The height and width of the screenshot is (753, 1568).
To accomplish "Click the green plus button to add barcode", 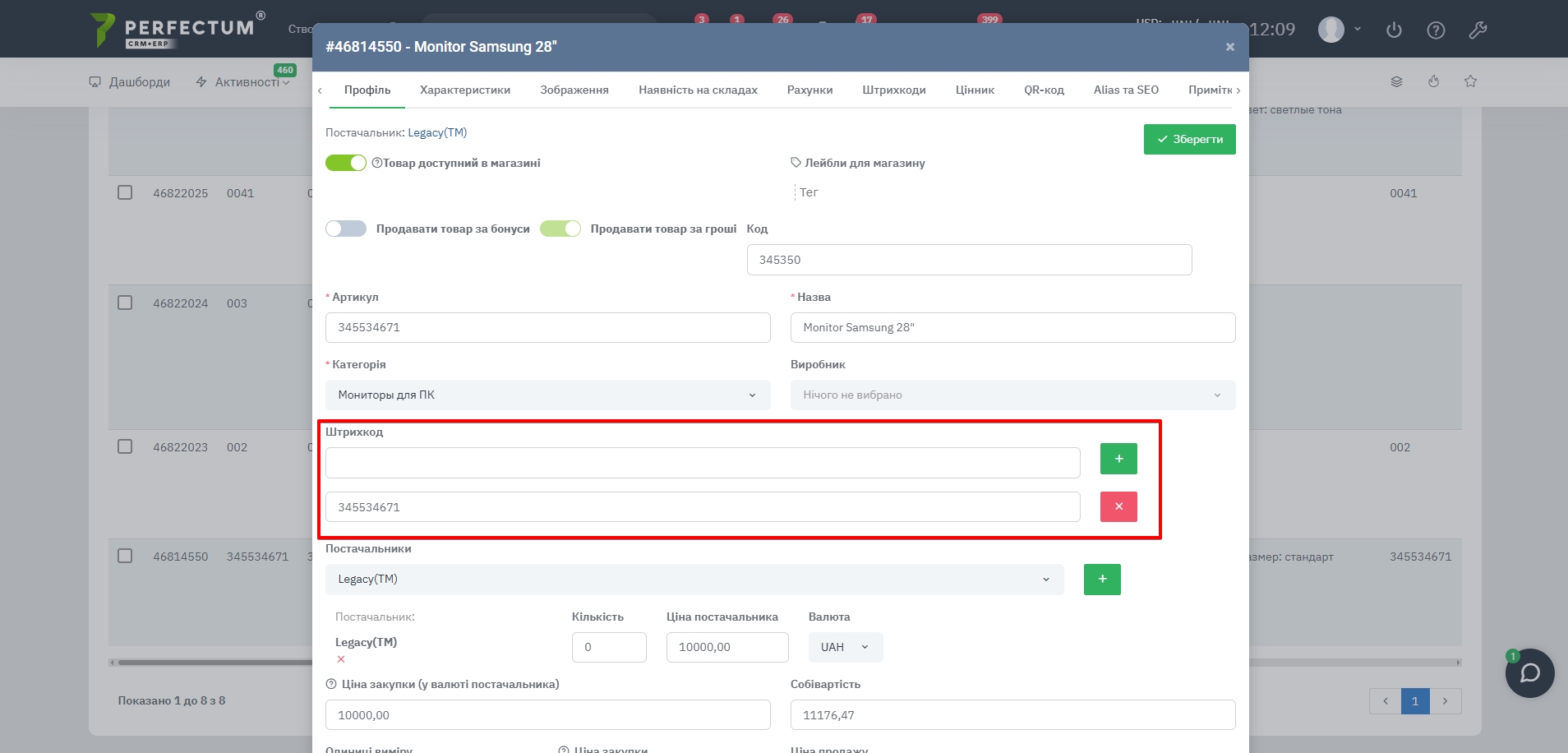I will (x=1118, y=459).
